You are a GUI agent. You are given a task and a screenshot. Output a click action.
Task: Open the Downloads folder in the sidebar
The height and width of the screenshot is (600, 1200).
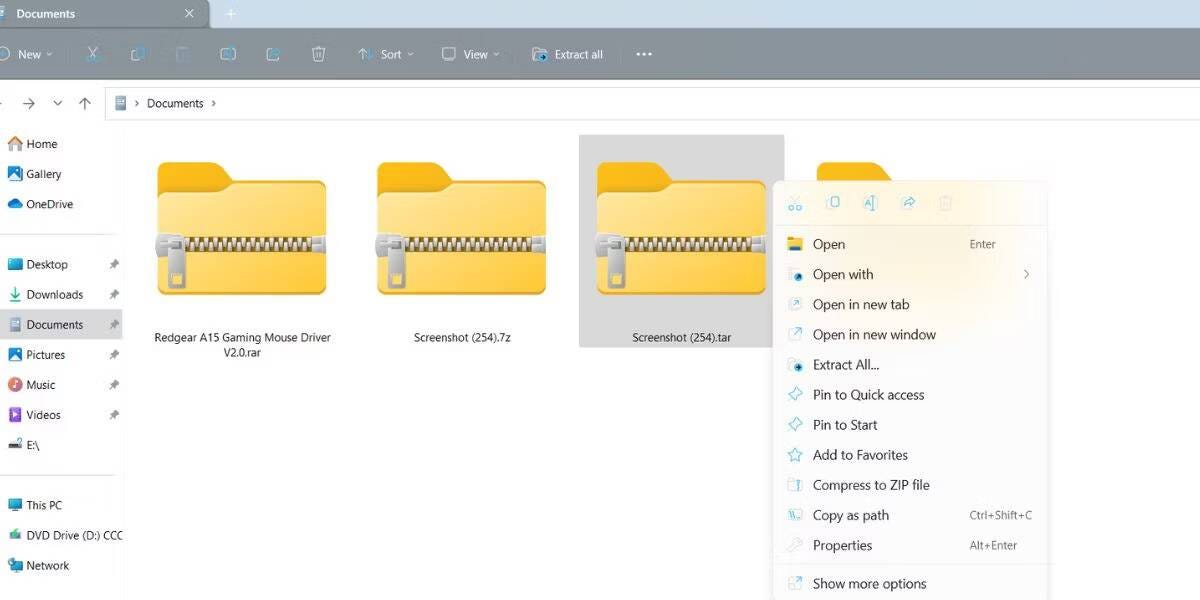point(58,294)
